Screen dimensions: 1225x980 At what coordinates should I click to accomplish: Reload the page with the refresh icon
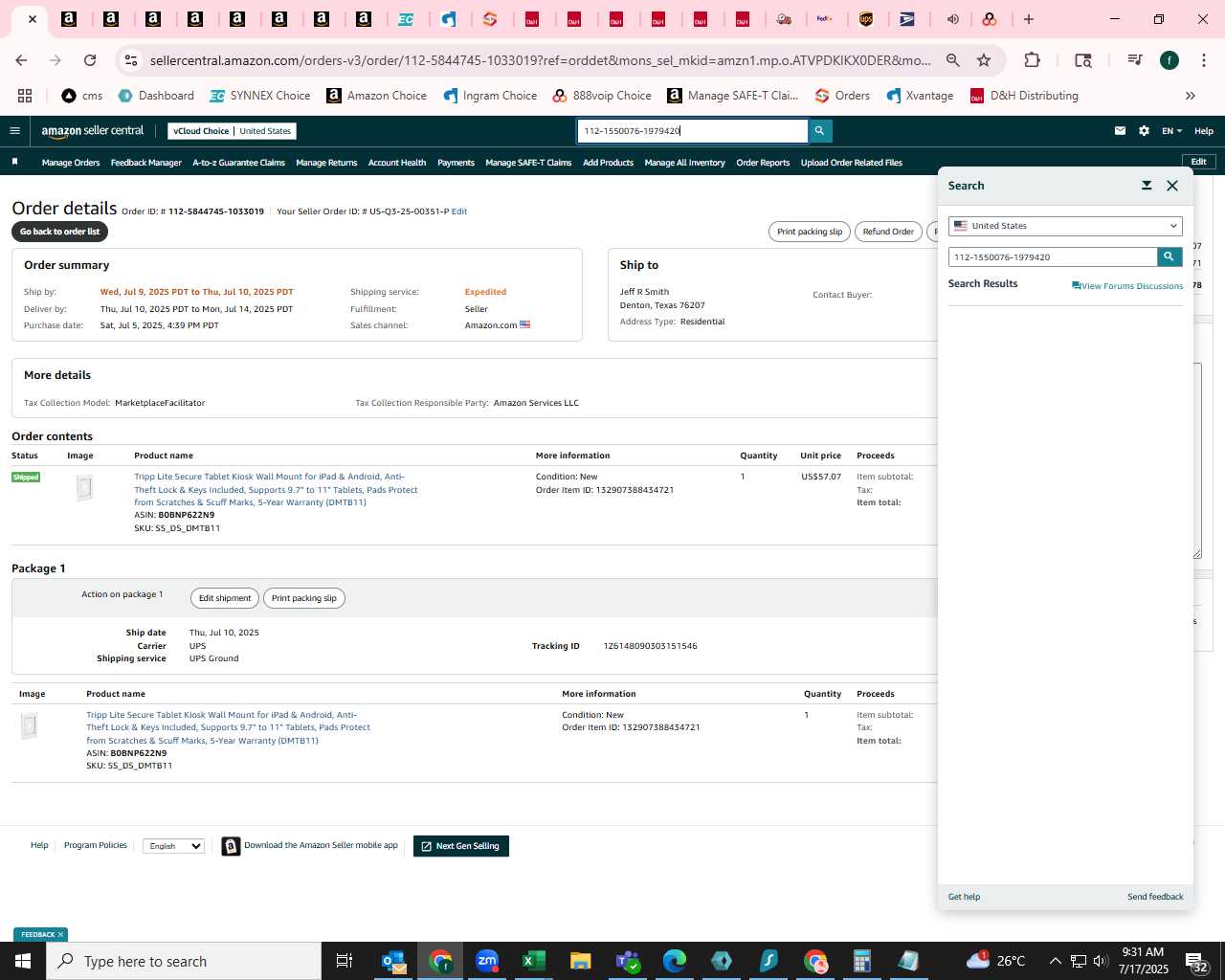tap(90, 60)
